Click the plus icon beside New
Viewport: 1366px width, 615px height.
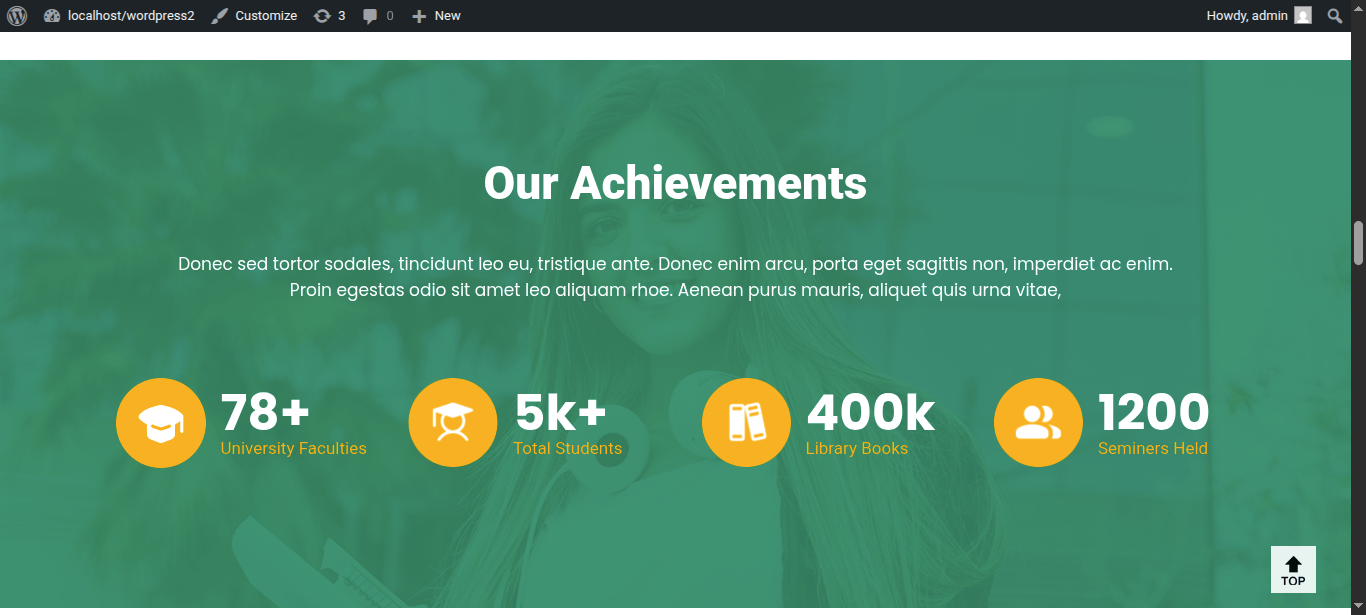(x=419, y=16)
